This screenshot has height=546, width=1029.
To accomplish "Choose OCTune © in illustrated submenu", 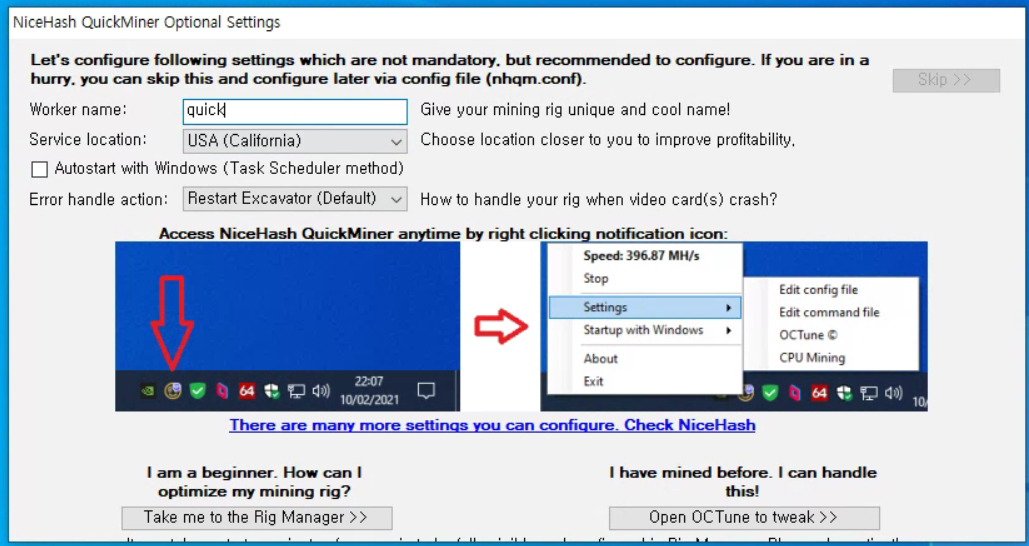I will point(808,335).
